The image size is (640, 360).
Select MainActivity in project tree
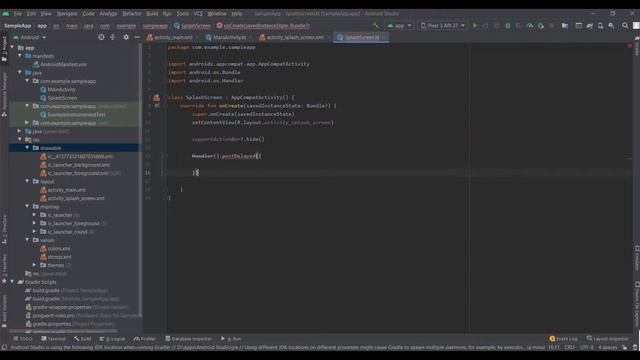coord(61,89)
